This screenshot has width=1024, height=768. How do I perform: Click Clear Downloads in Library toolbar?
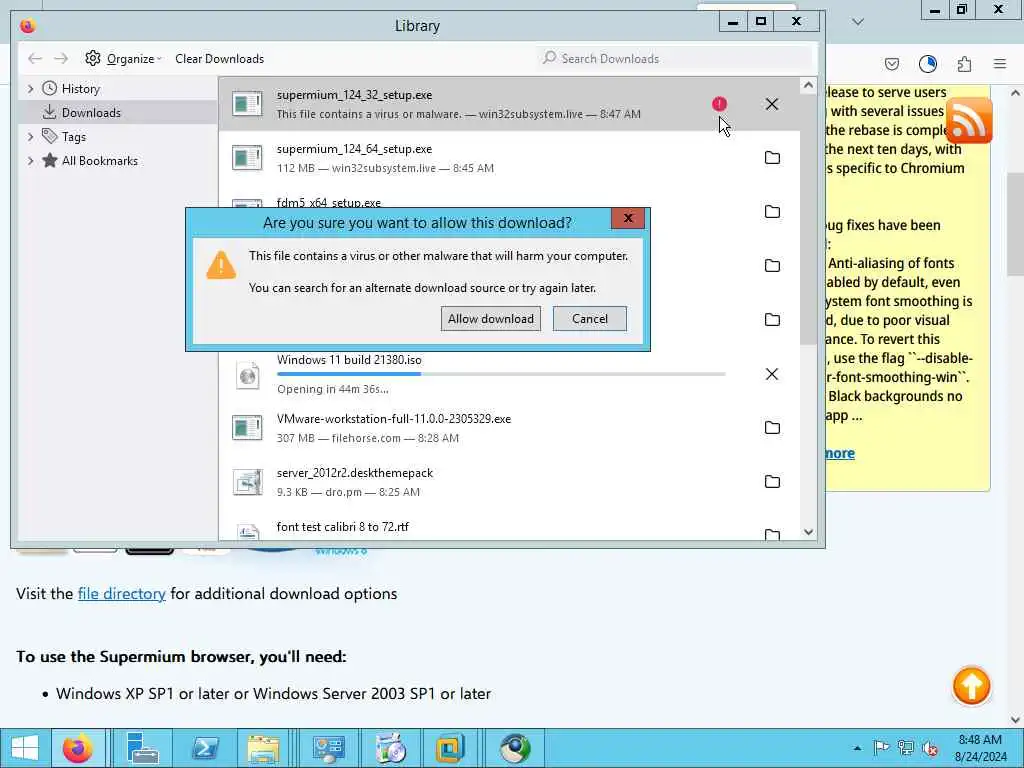click(219, 59)
